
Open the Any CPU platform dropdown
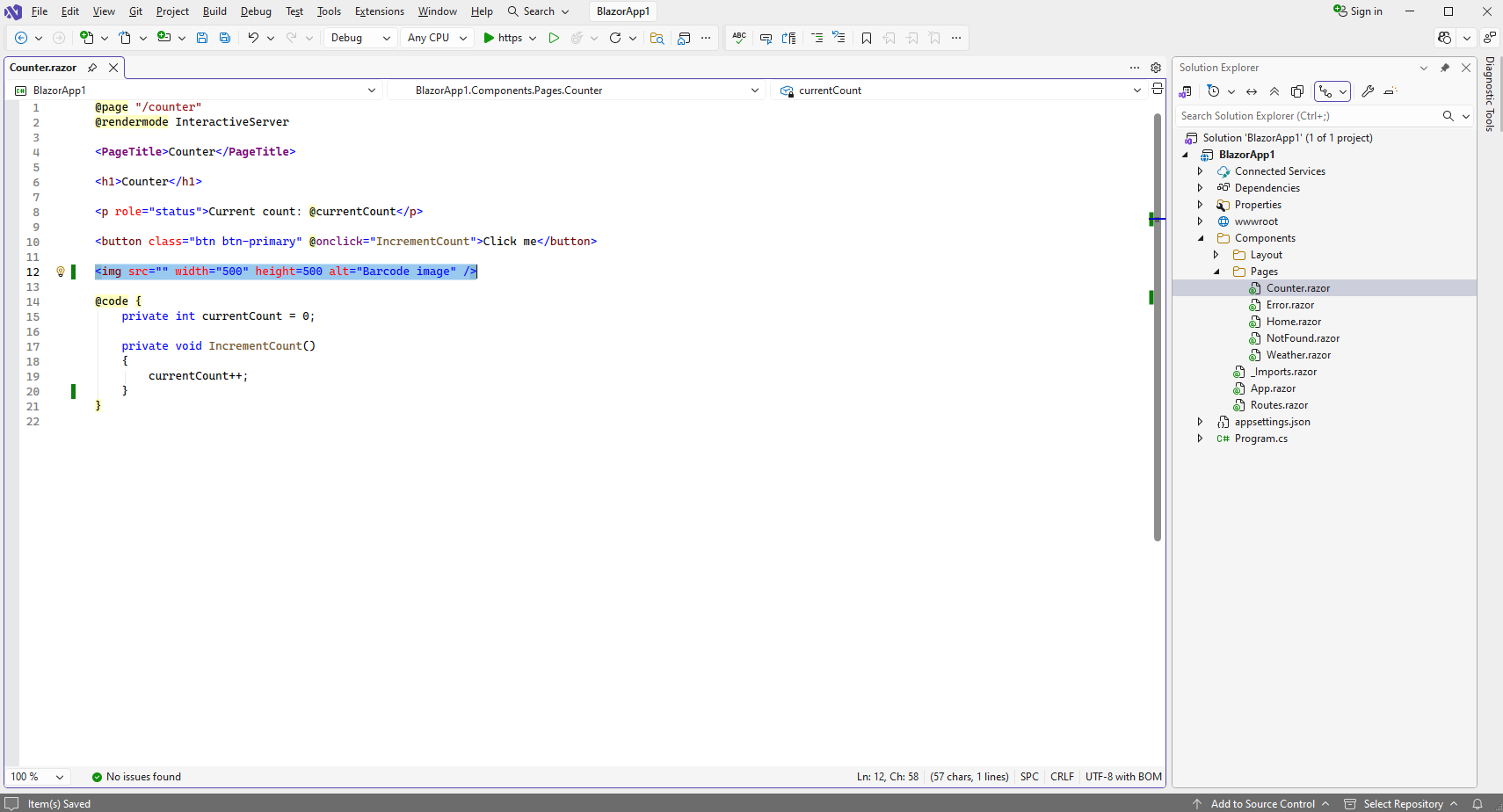point(437,38)
